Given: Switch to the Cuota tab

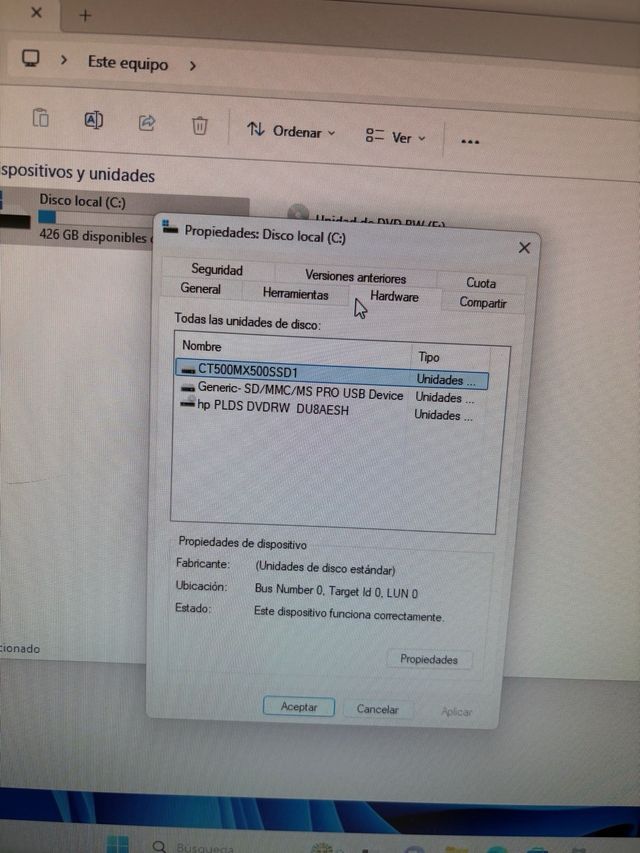Looking at the screenshot, I should tap(481, 283).
